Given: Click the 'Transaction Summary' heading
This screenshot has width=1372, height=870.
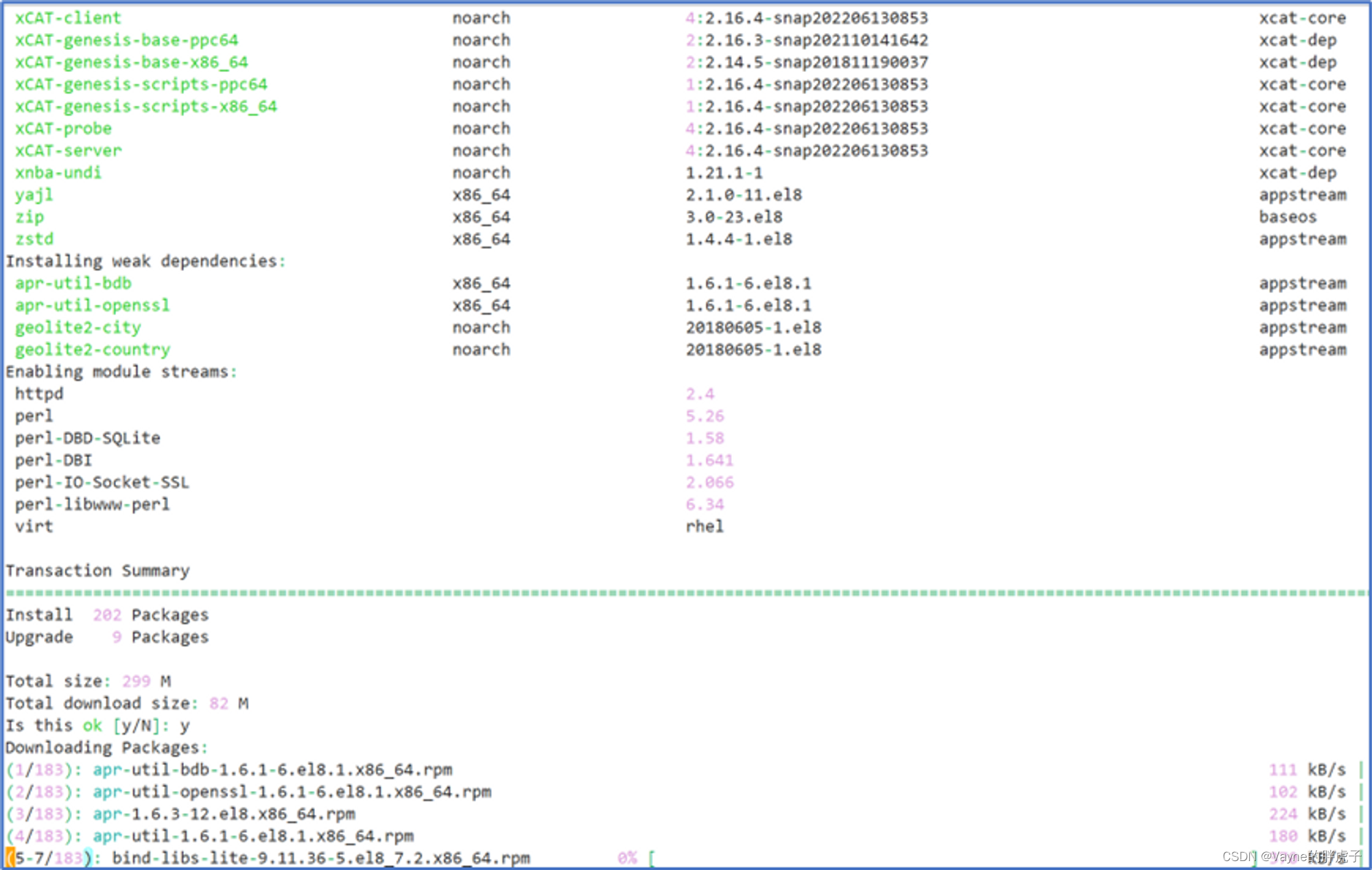Looking at the screenshot, I should (x=97, y=570).
